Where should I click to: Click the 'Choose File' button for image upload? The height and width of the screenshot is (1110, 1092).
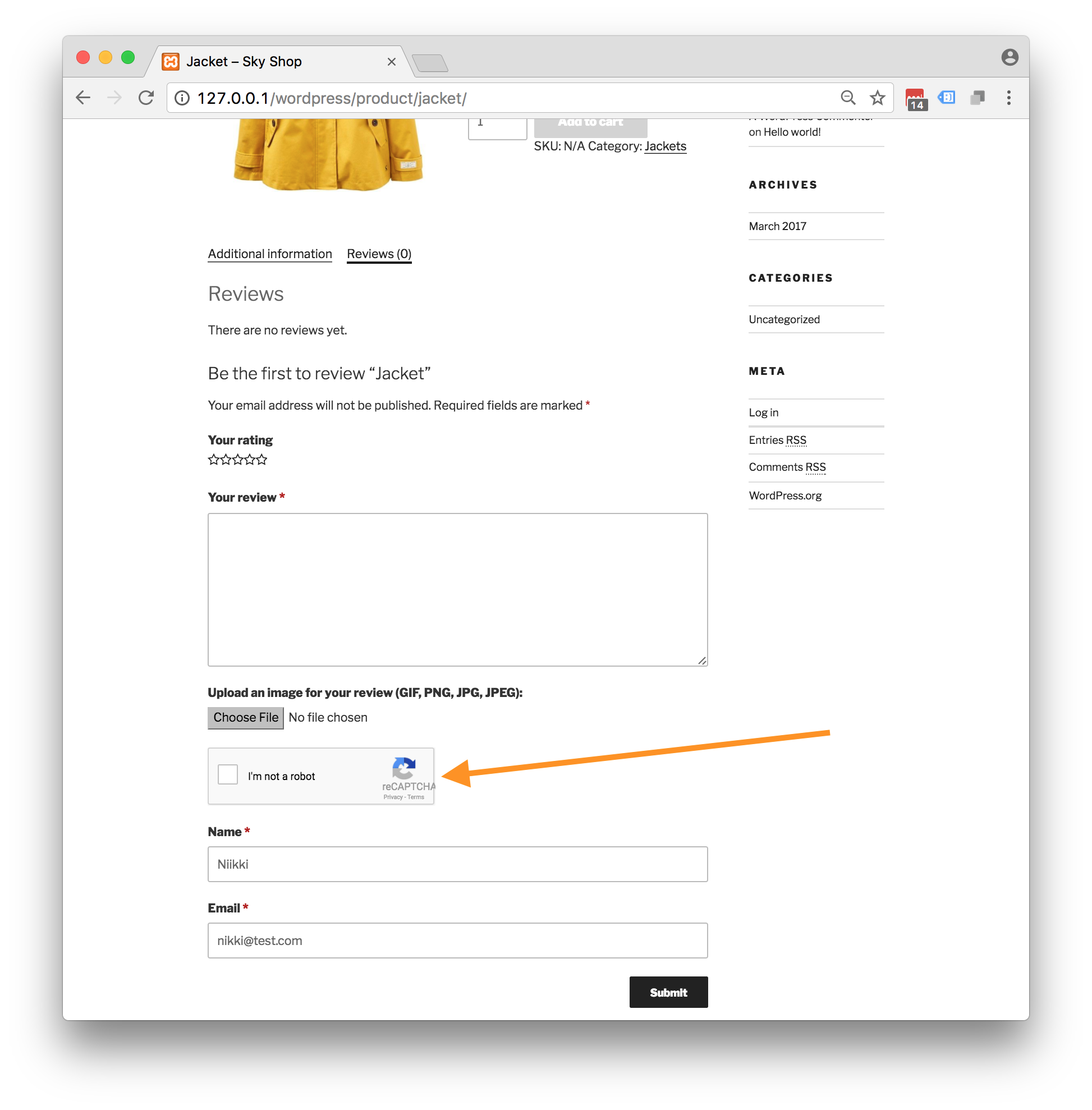(x=245, y=717)
